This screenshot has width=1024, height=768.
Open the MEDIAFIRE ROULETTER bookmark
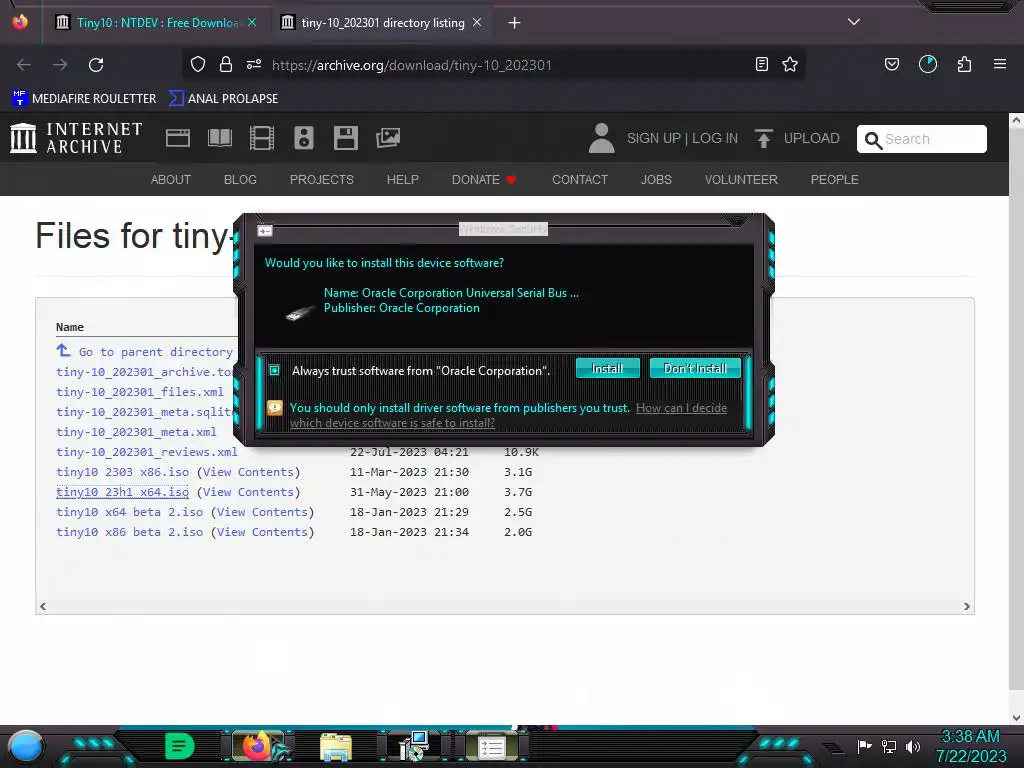(x=84, y=99)
